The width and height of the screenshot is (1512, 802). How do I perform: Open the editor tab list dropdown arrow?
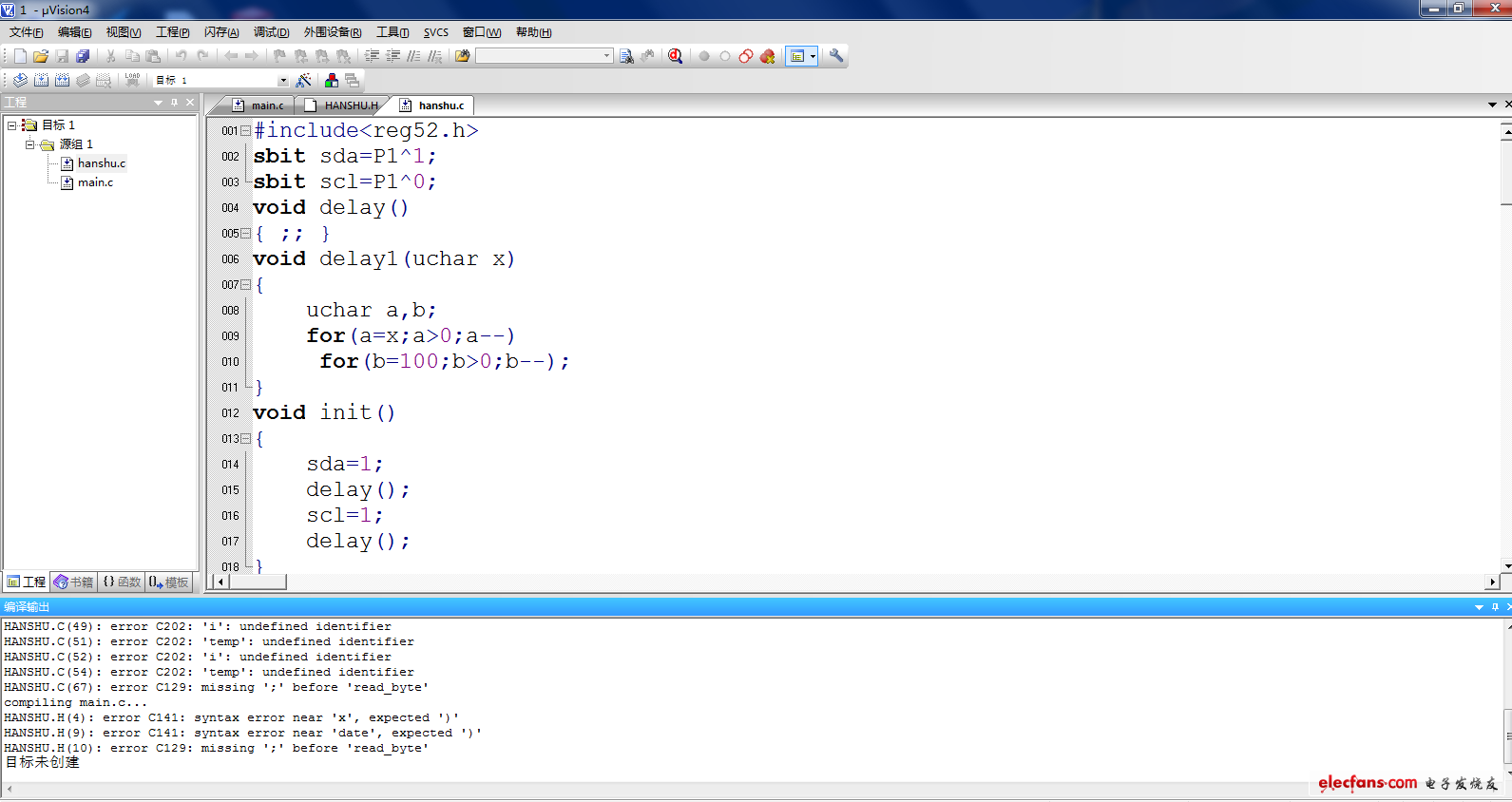click(1492, 105)
